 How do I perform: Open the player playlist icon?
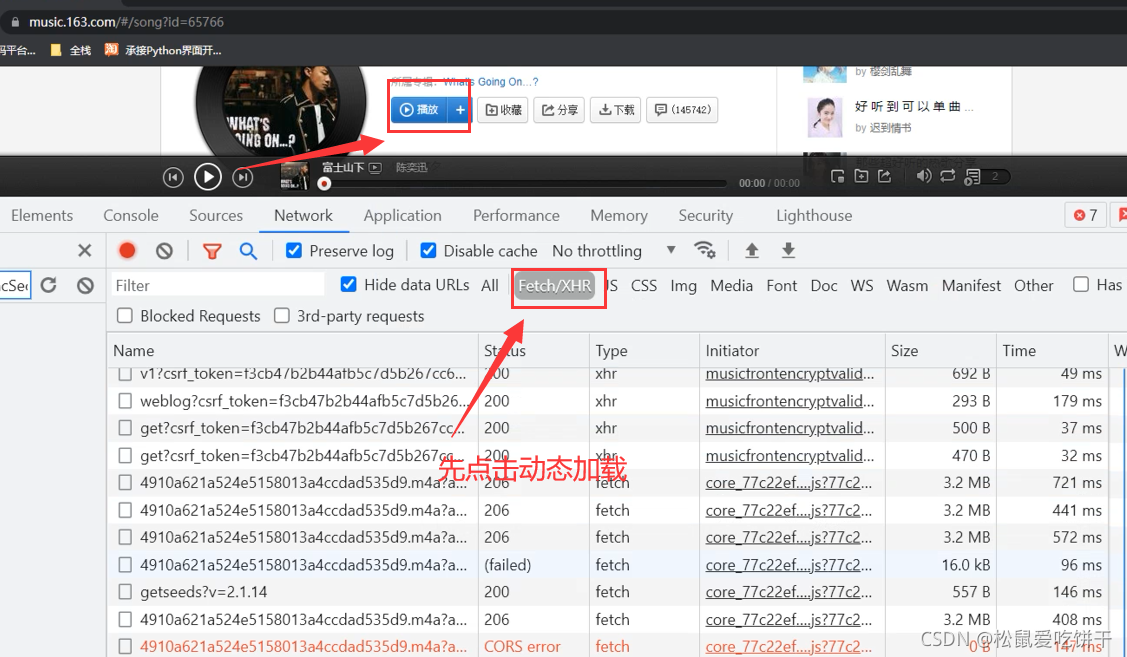pos(972,177)
